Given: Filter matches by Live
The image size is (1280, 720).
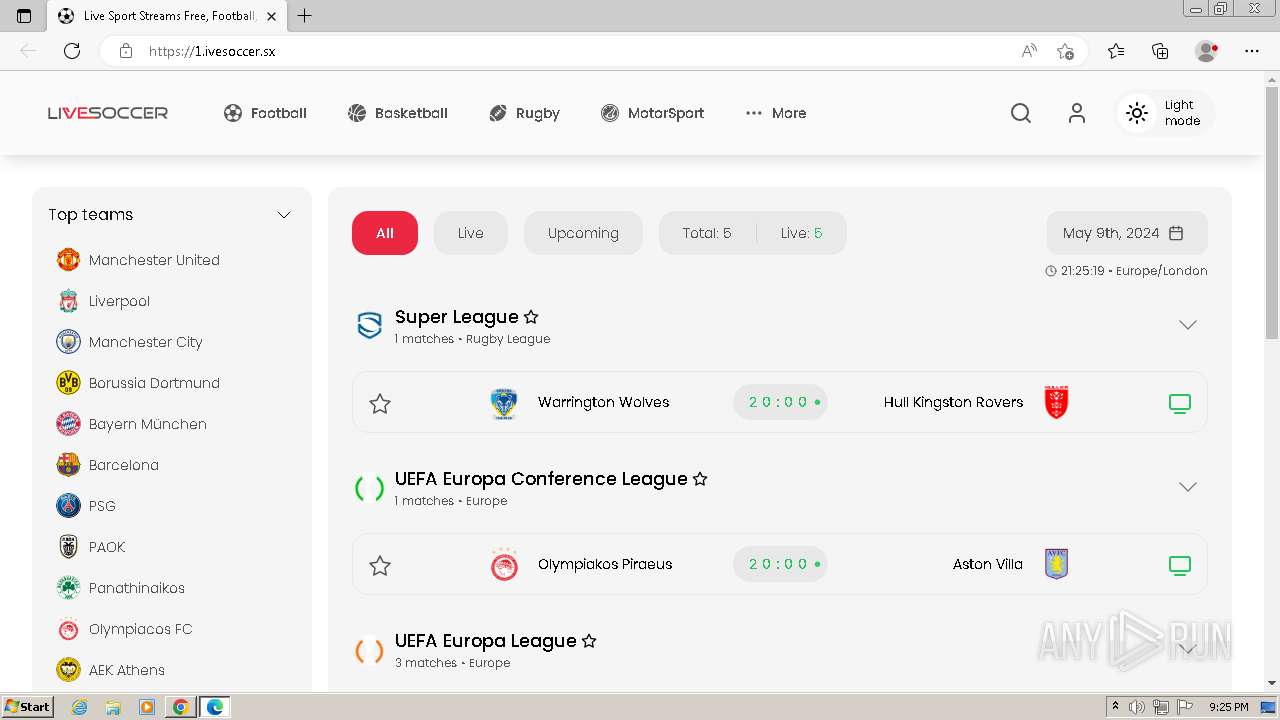Looking at the screenshot, I should [x=471, y=233].
